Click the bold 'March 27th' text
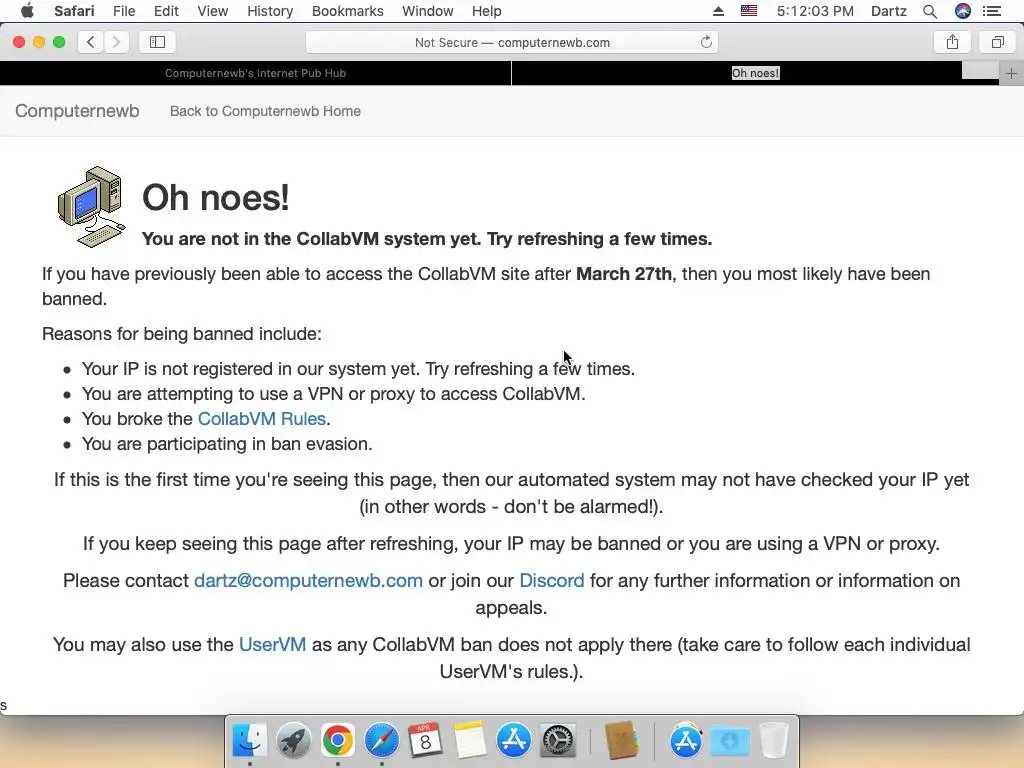Image resolution: width=1024 pixels, height=768 pixels. point(624,274)
